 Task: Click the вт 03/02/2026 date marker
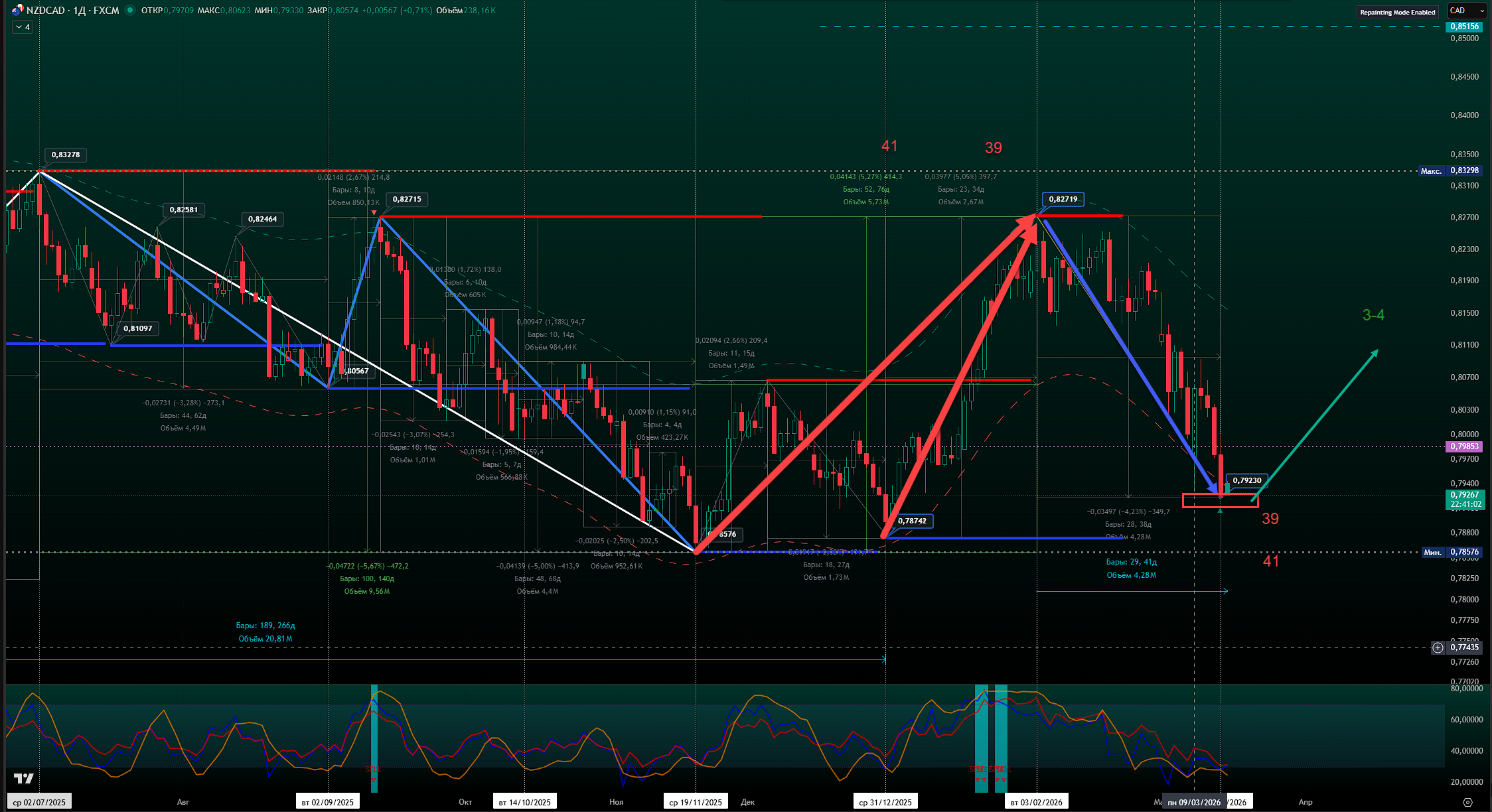[x=1036, y=802]
